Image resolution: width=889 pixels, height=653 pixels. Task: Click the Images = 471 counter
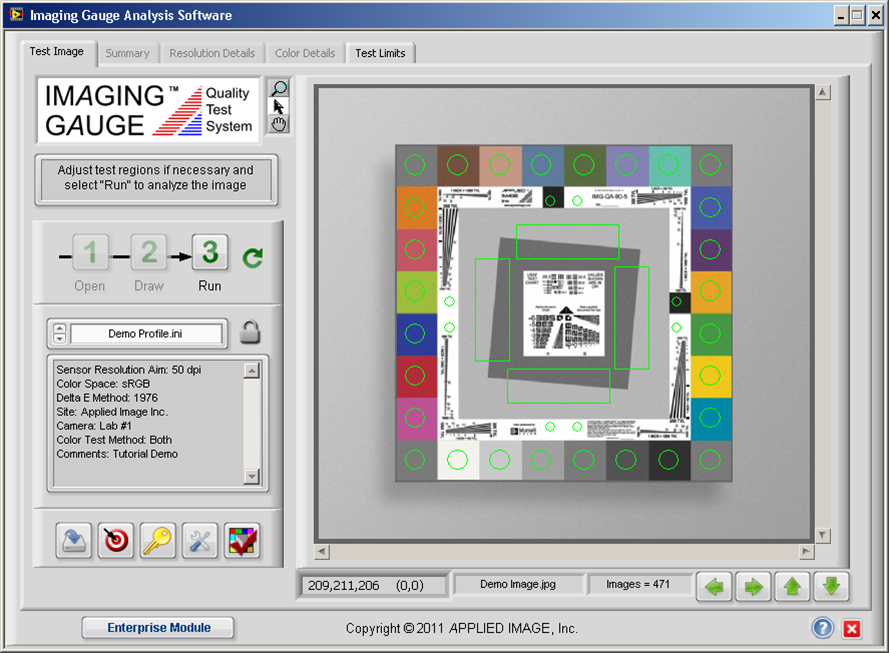(638, 584)
